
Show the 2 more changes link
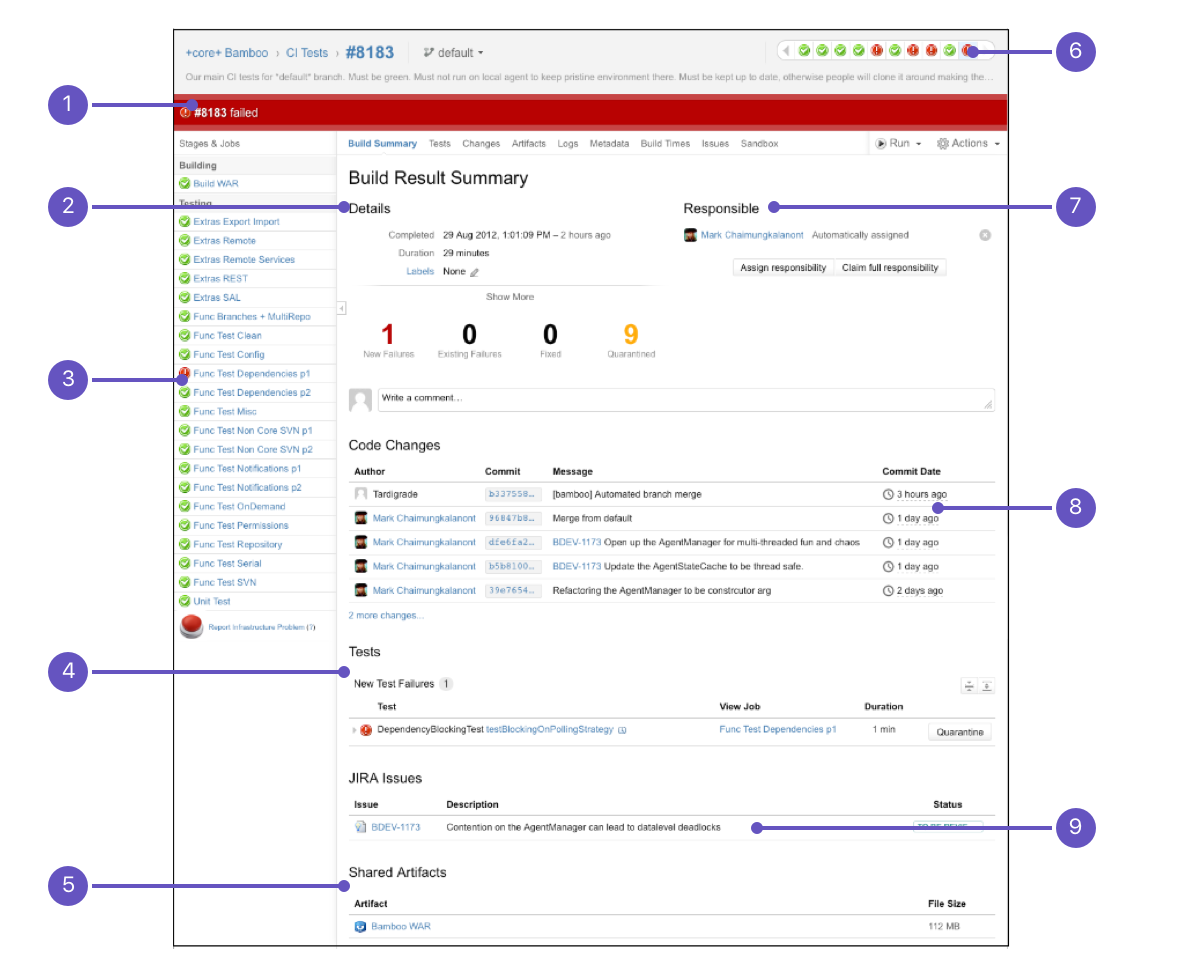click(386, 615)
